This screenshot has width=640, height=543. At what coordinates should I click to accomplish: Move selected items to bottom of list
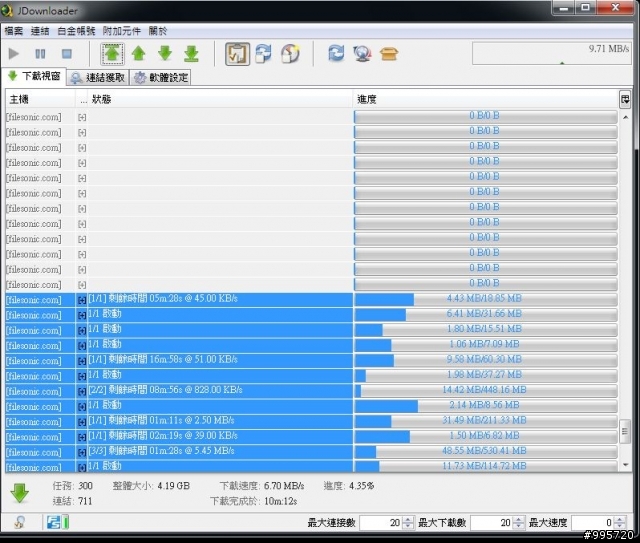[x=191, y=53]
